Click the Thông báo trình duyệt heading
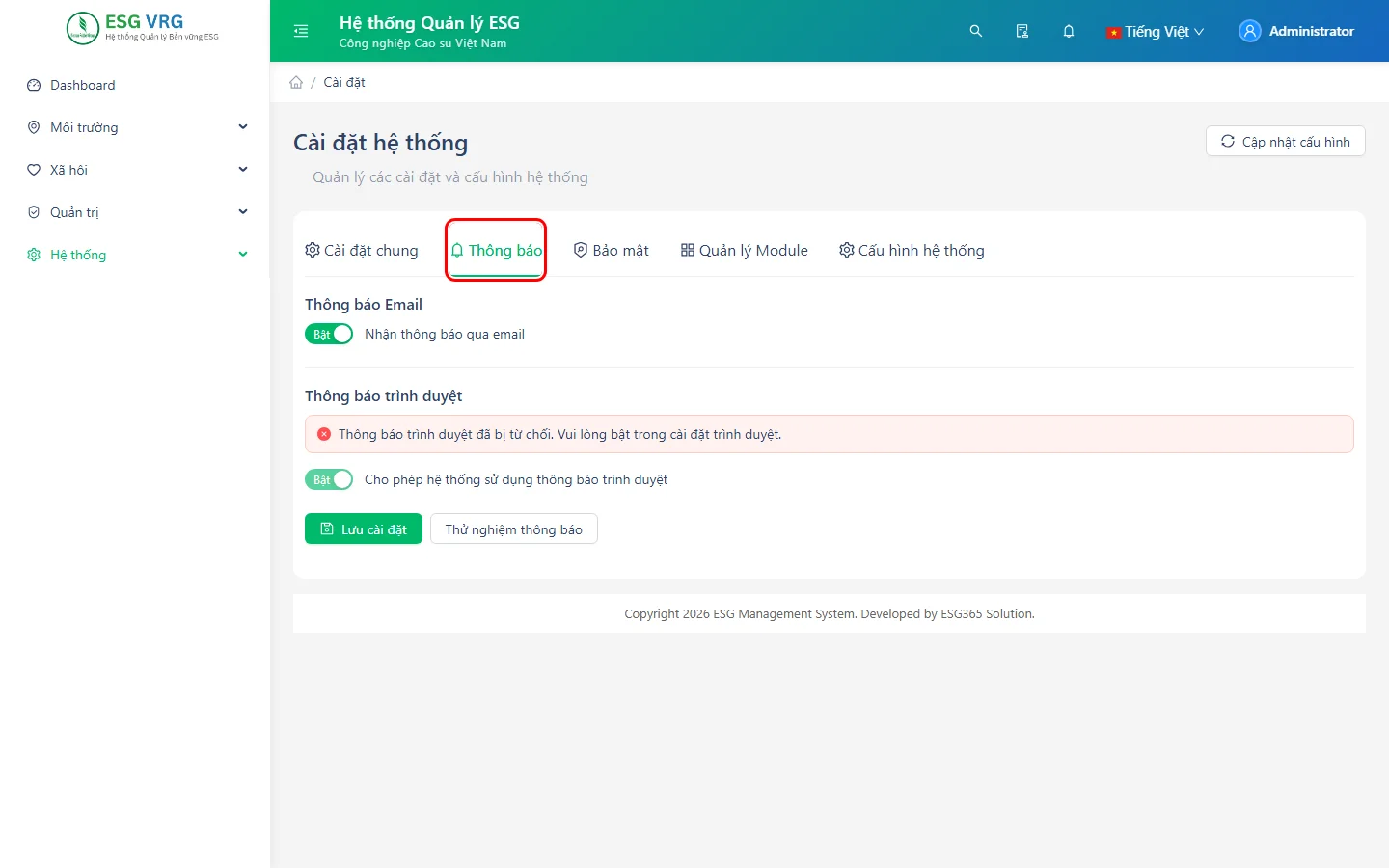The height and width of the screenshot is (868, 1389). 384,396
